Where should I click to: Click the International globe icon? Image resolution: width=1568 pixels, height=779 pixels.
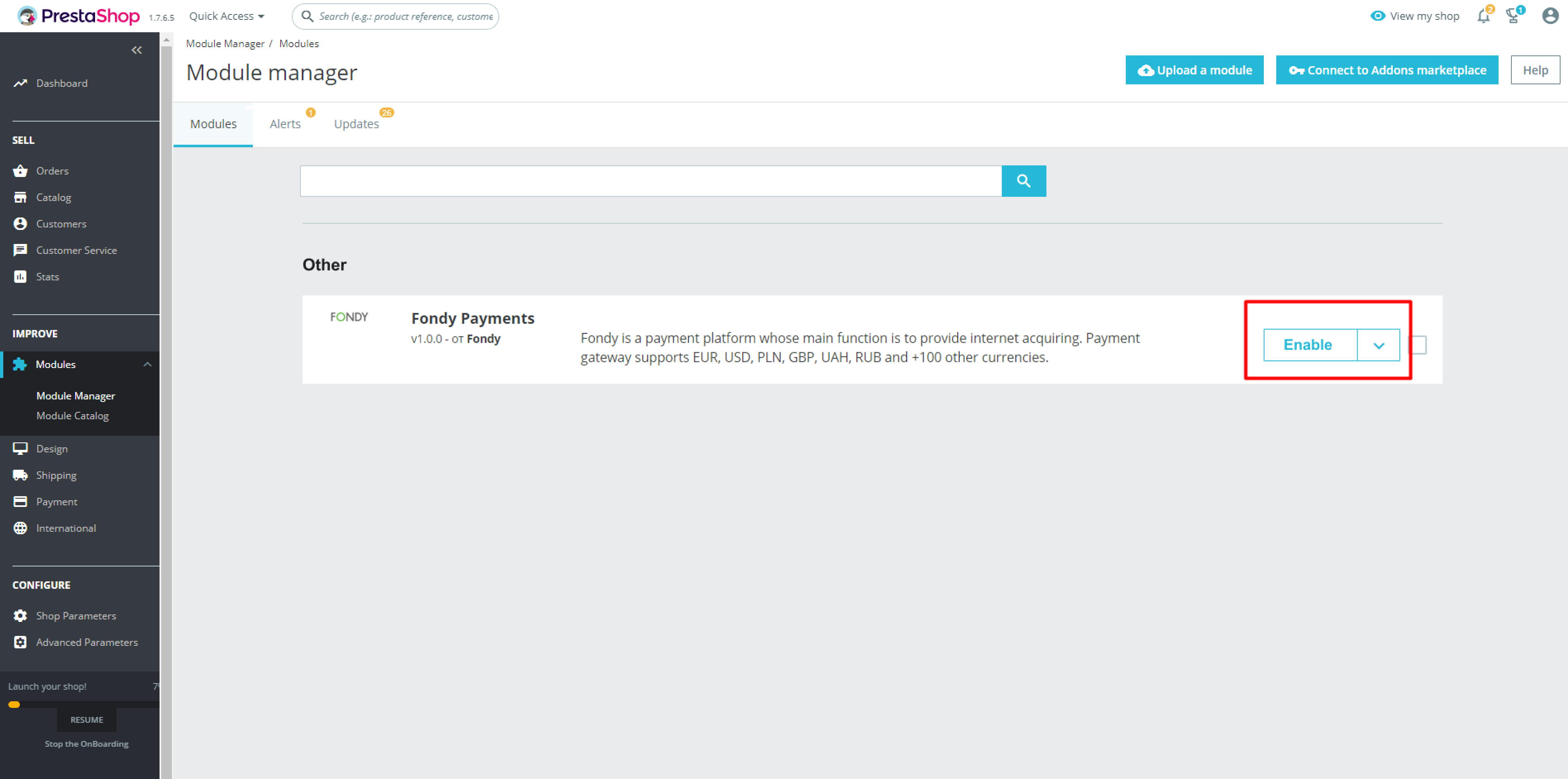(20, 528)
